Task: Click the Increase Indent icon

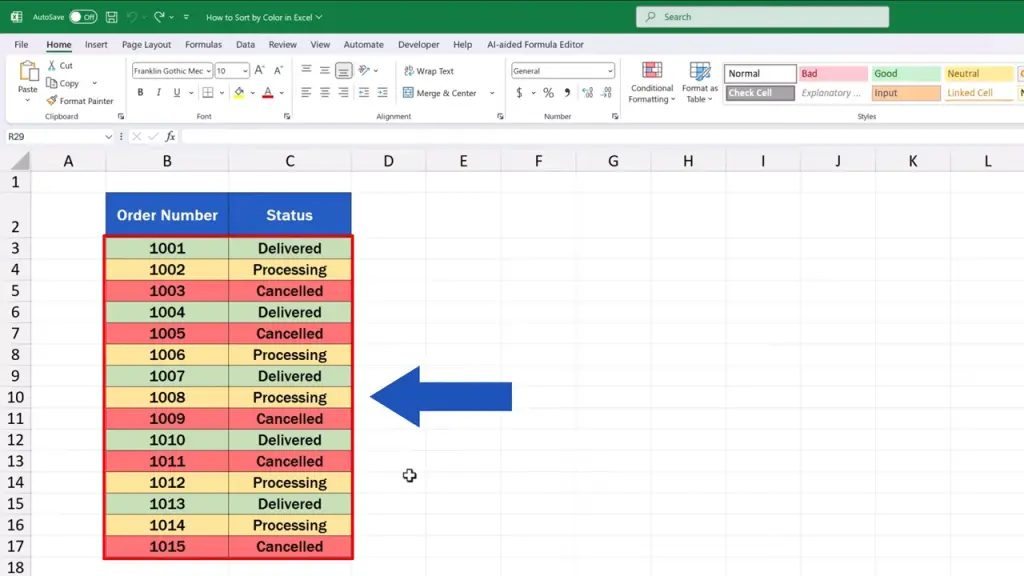Action: (x=382, y=93)
